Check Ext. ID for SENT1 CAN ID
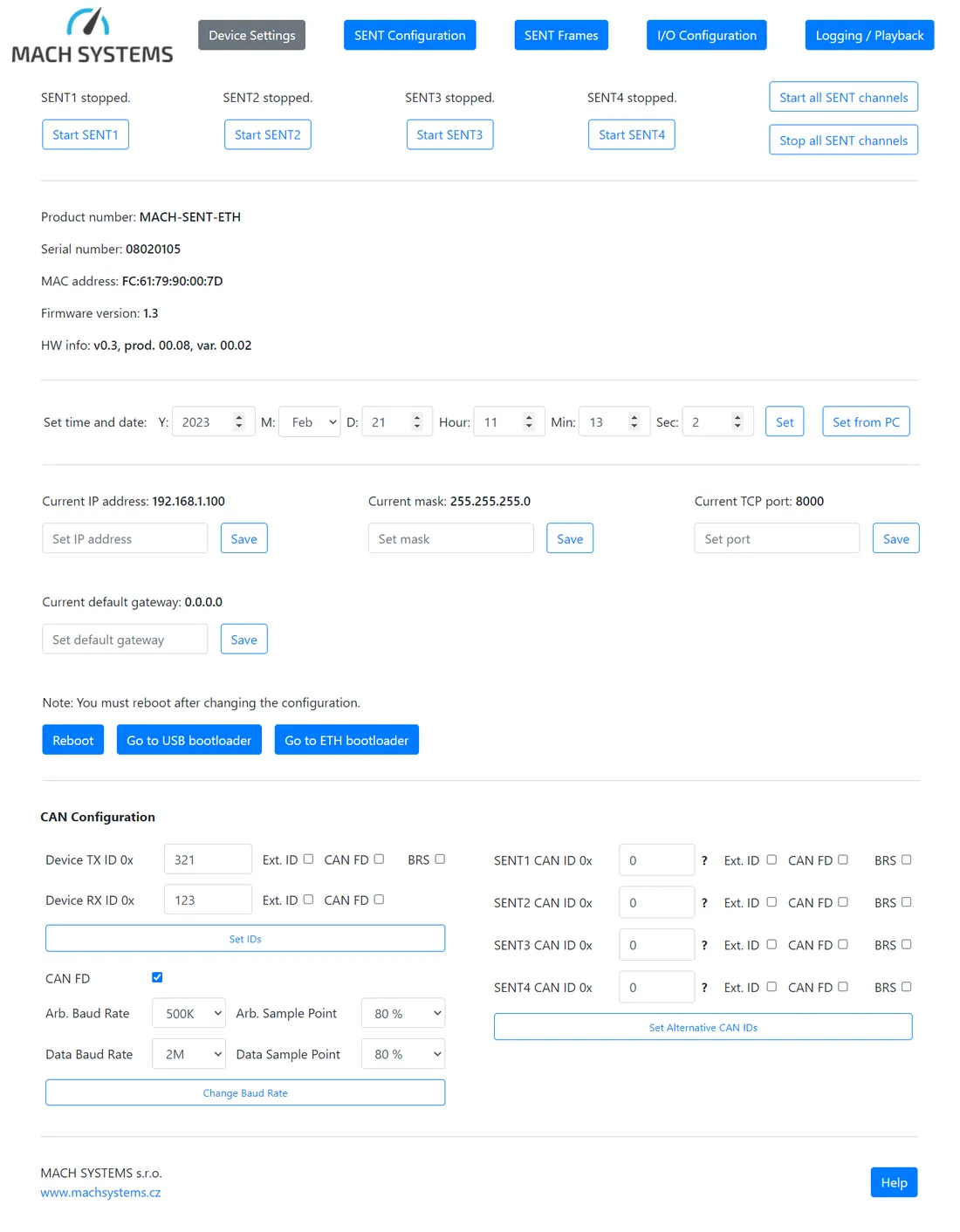Image resolution: width=960 pixels, height=1232 pixels. click(x=771, y=859)
